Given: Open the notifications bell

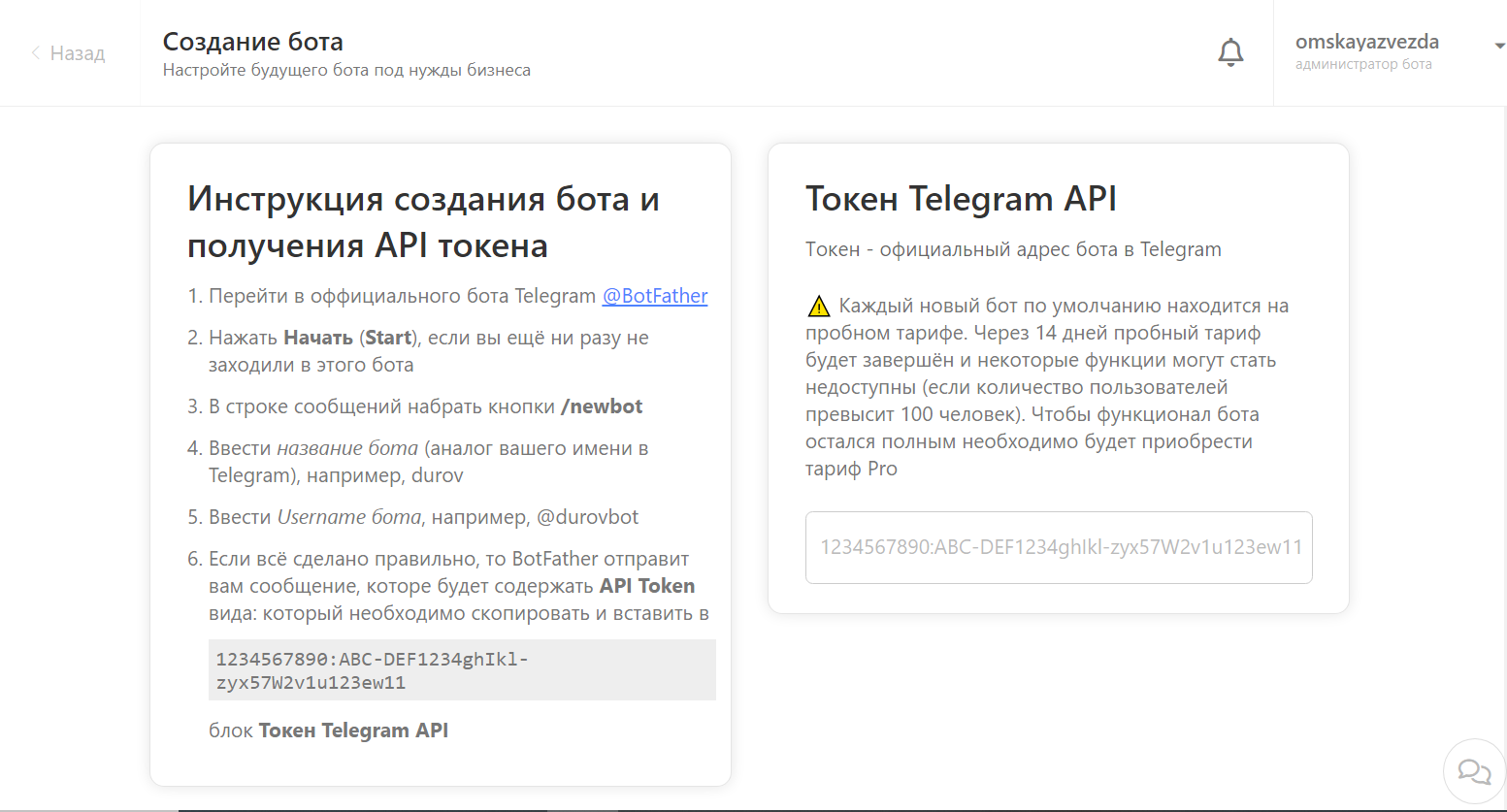Looking at the screenshot, I should pyautogui.click(x=1230, y=52).
